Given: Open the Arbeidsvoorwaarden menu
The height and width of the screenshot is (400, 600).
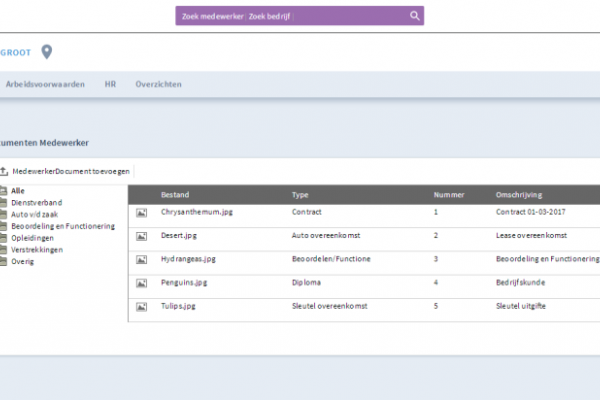Looking at the screenshot, I should [x=45, y=85].
